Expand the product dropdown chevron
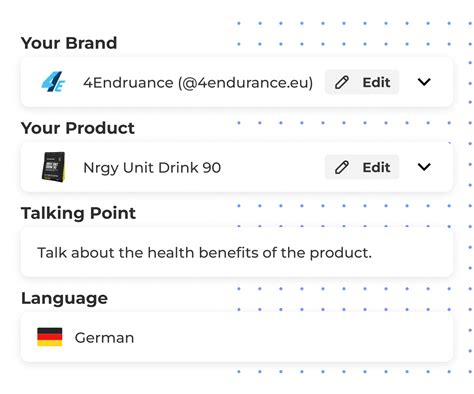The height and width of the screenshot is (394, 474). [424, 167]
